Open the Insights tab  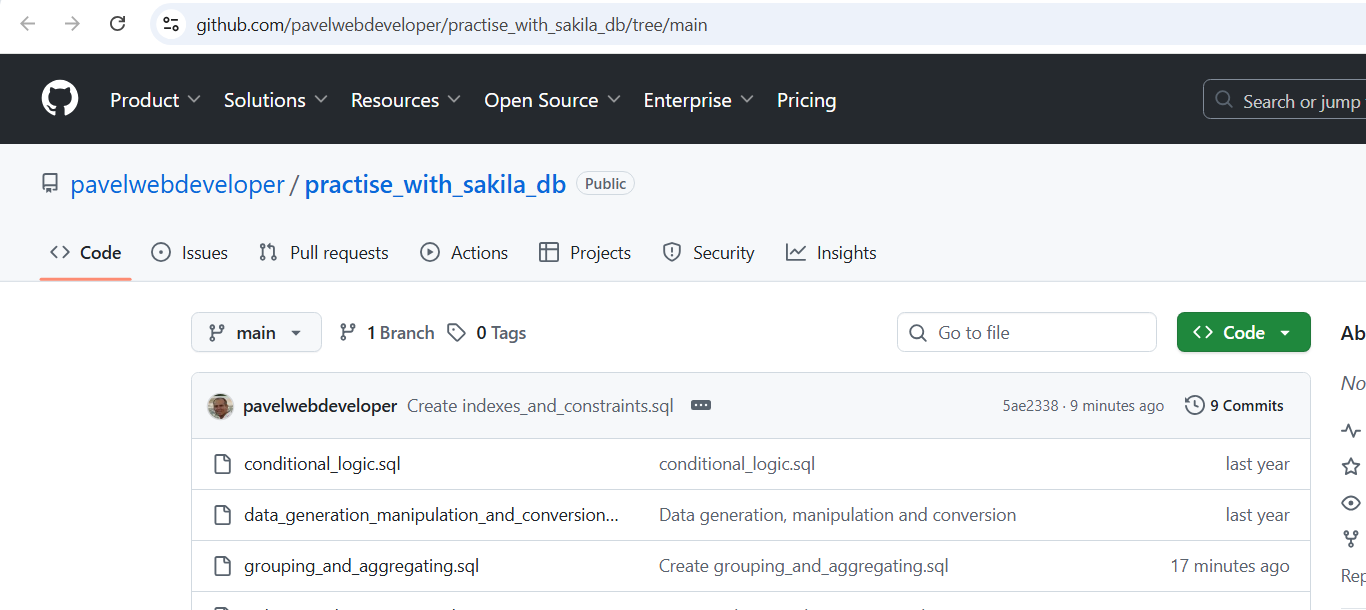pyautogui.click(x=831, y=253)
